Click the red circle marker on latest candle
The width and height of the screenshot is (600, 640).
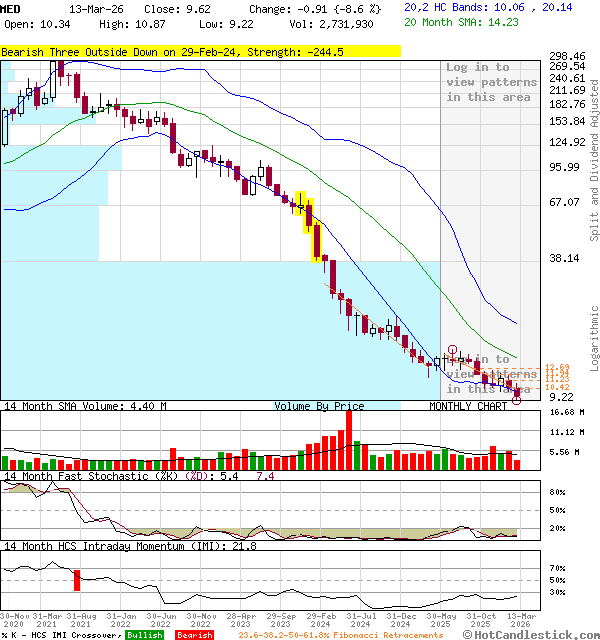[516, 399]
